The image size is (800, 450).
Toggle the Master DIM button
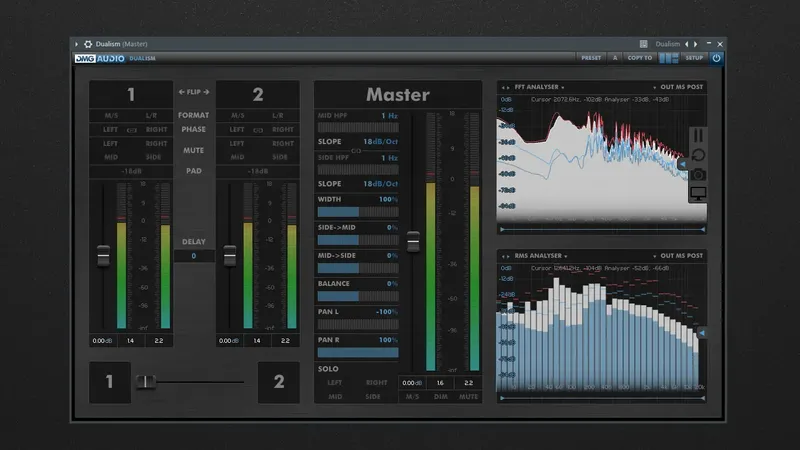pyautogui.click(x=441, y=397)
